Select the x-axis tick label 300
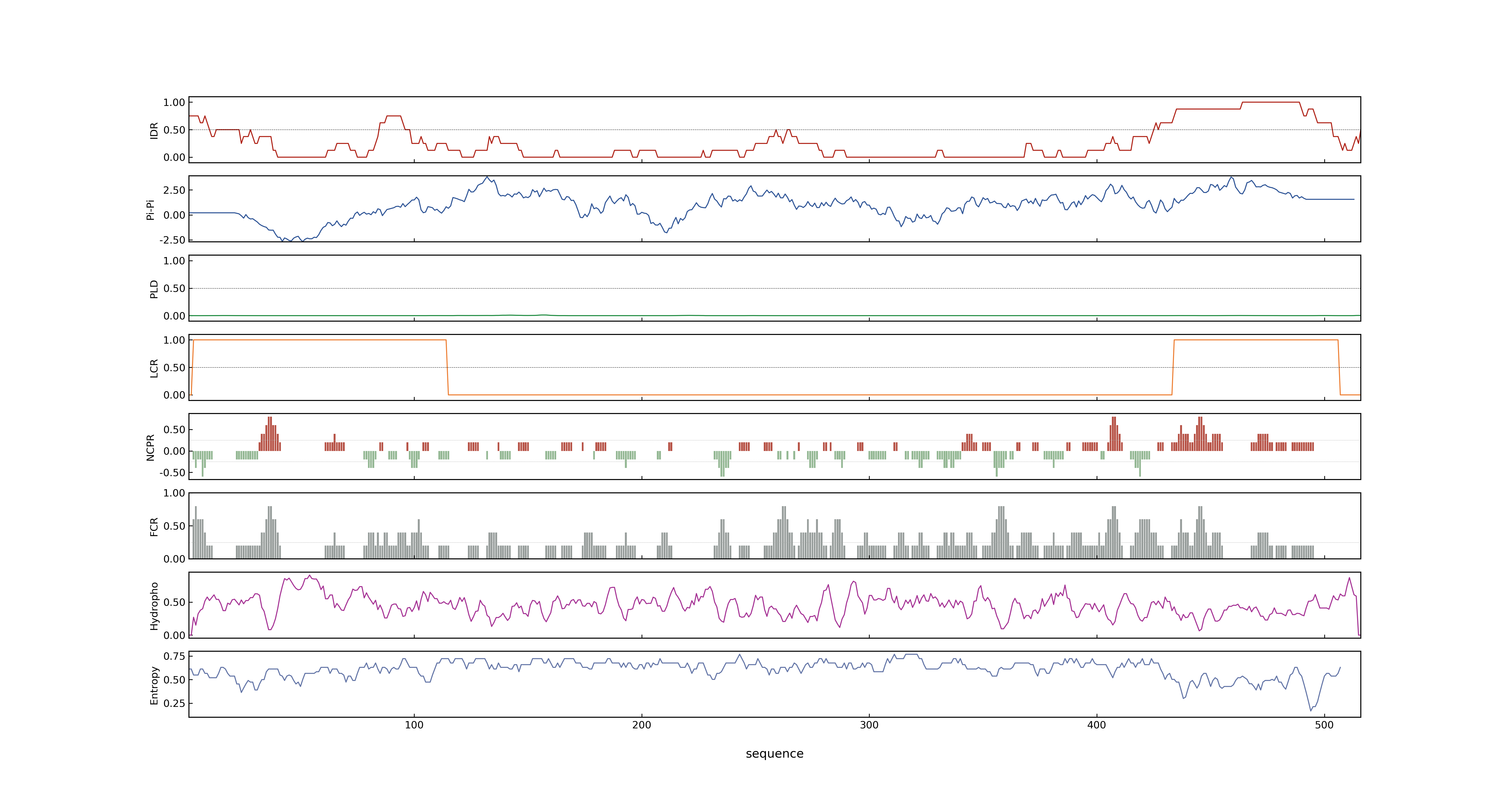Screen dimensions: 1512x806 [x=869, y=725]
